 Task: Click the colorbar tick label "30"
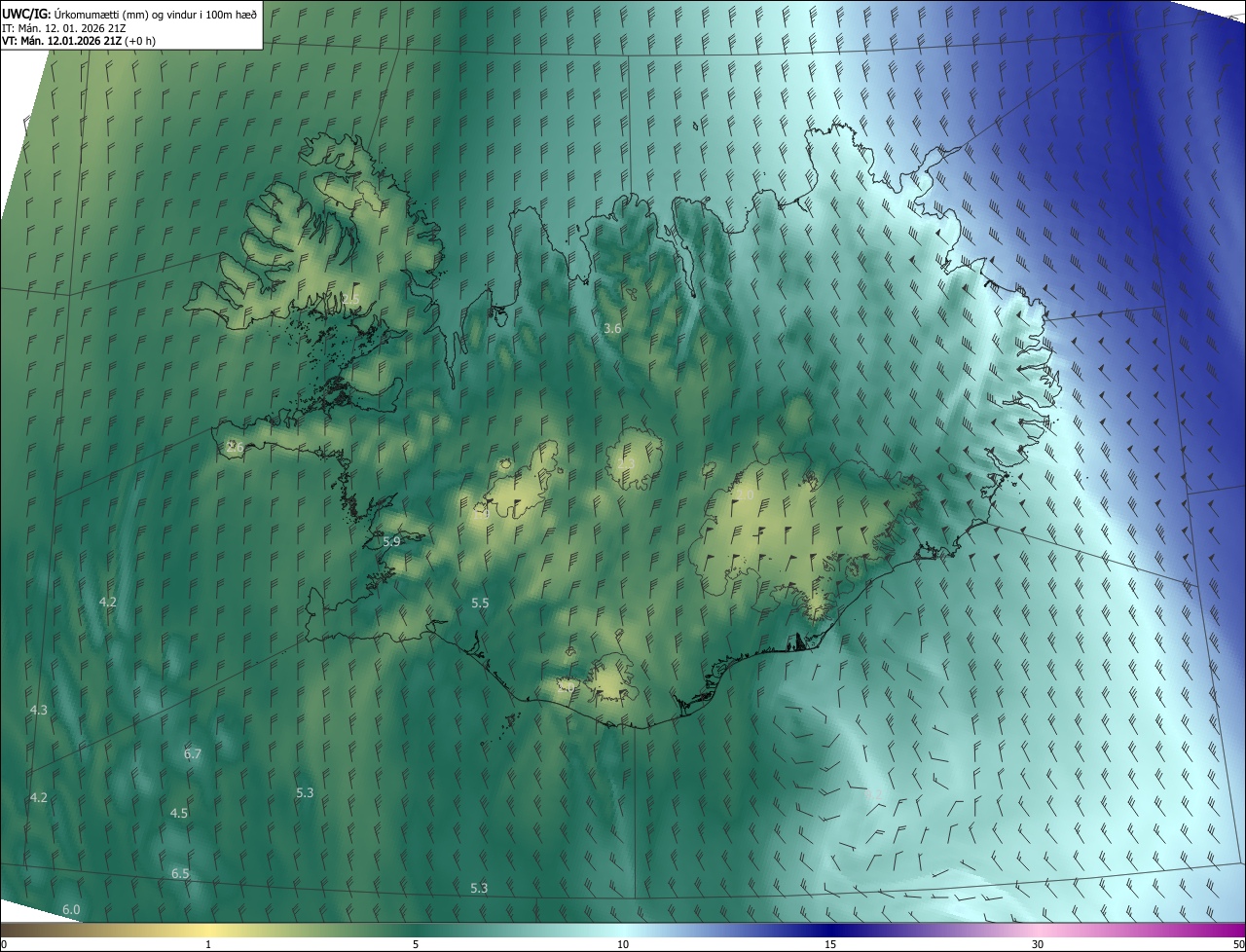[x=1038, y=944]
